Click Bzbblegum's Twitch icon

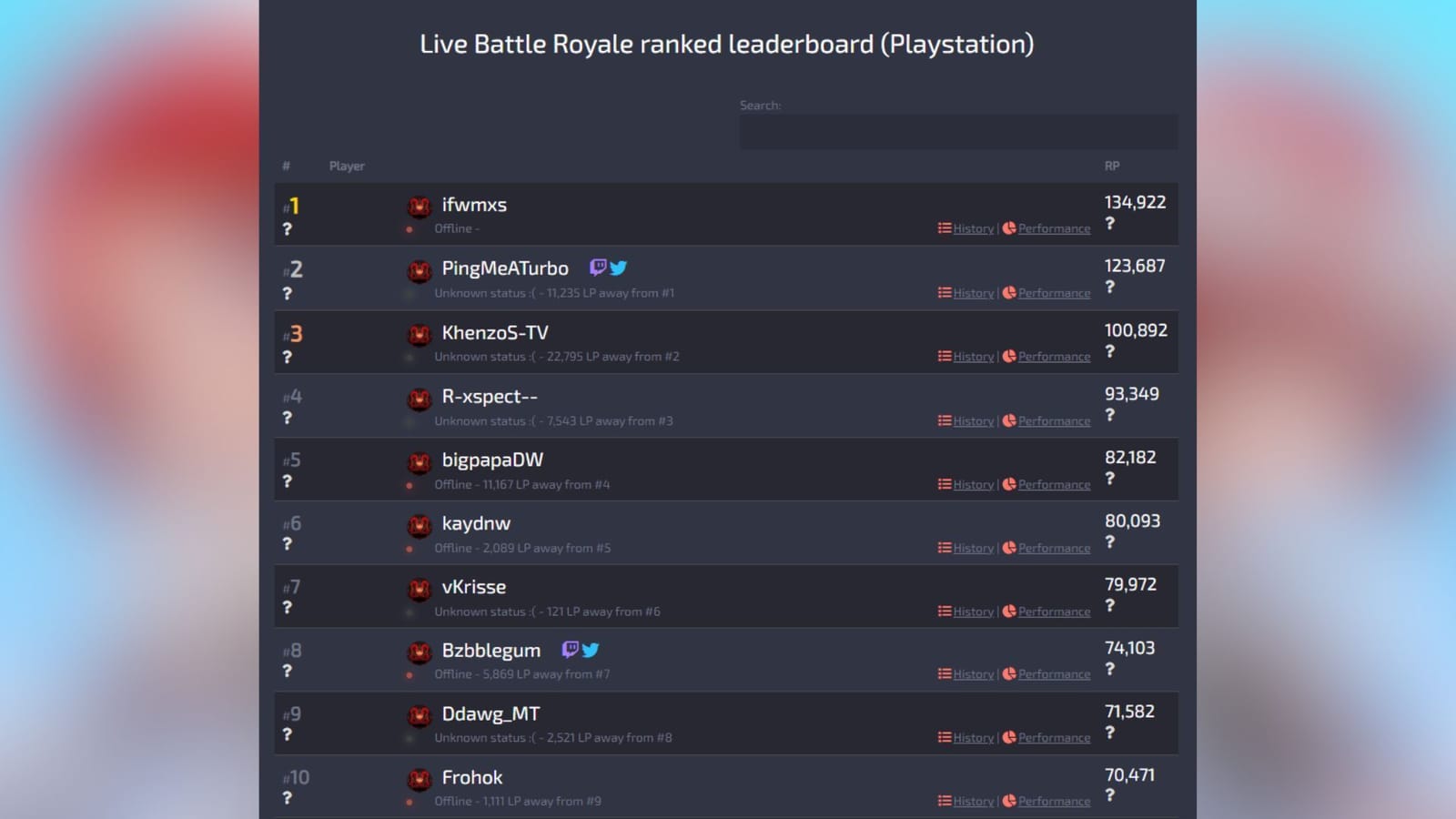(x=570, y=651)
